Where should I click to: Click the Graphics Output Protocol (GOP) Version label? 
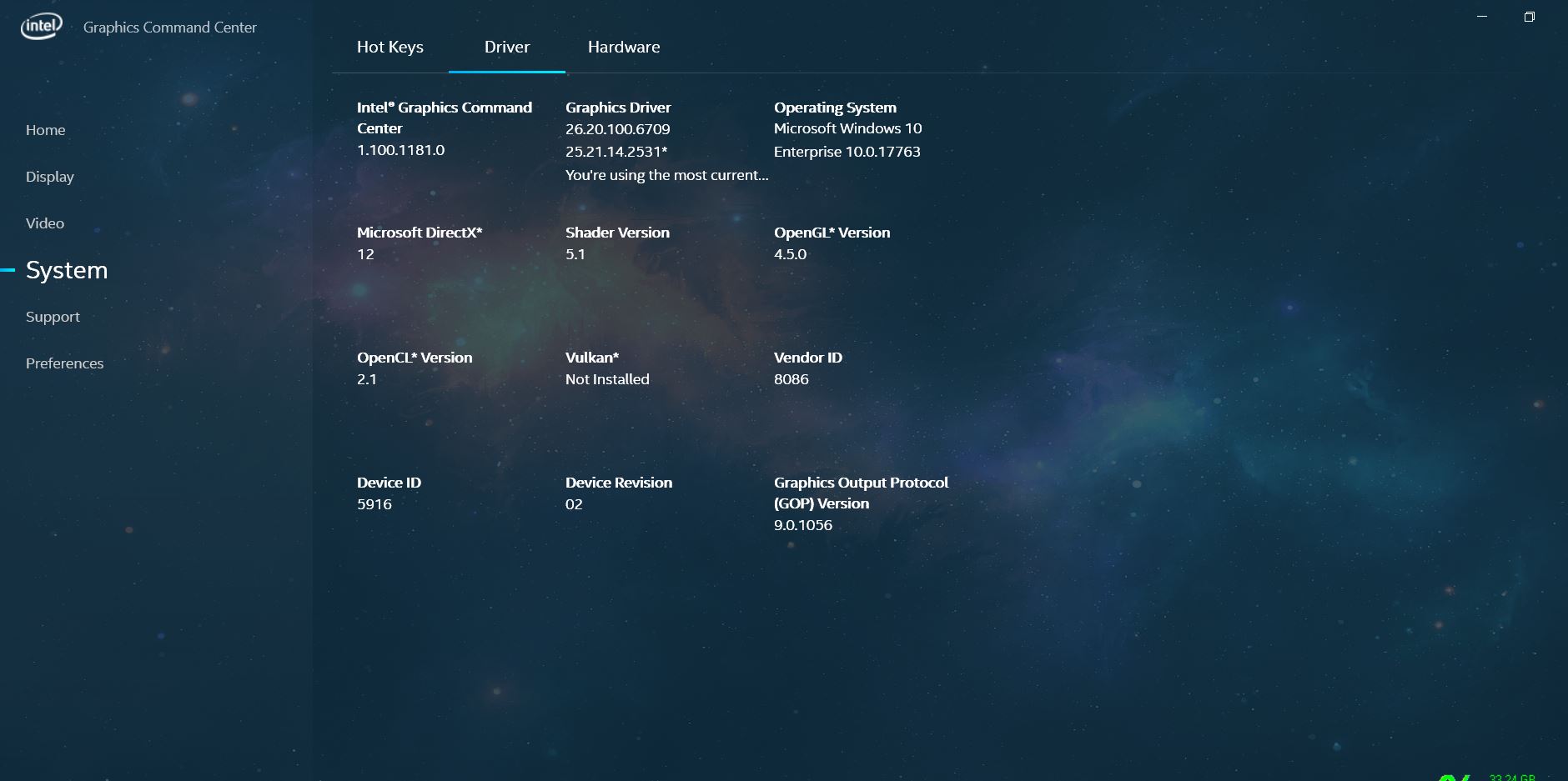tap(861, 493)
